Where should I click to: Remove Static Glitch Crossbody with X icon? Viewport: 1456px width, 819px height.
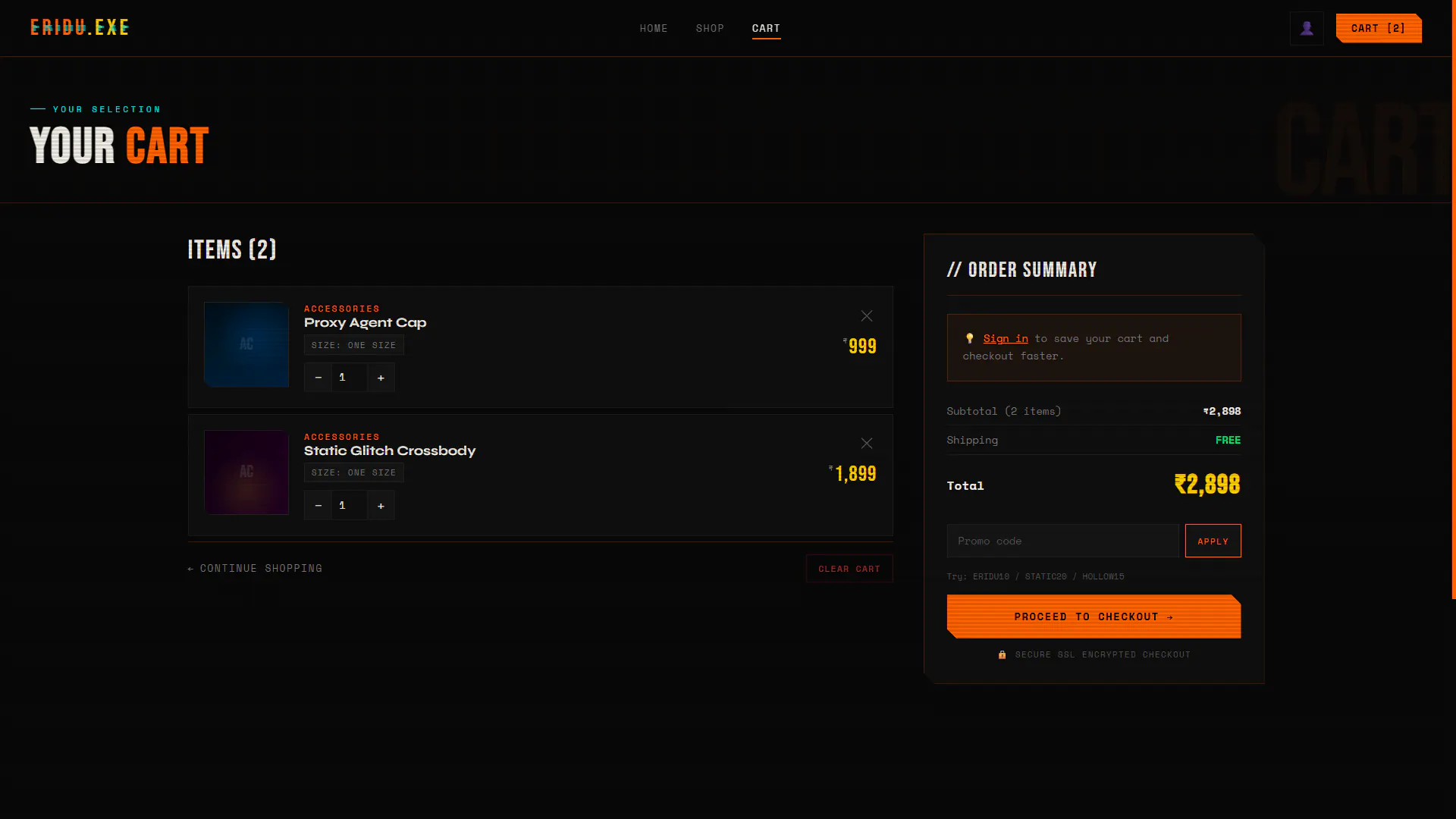pyautogui.click(x=867, y=443)
